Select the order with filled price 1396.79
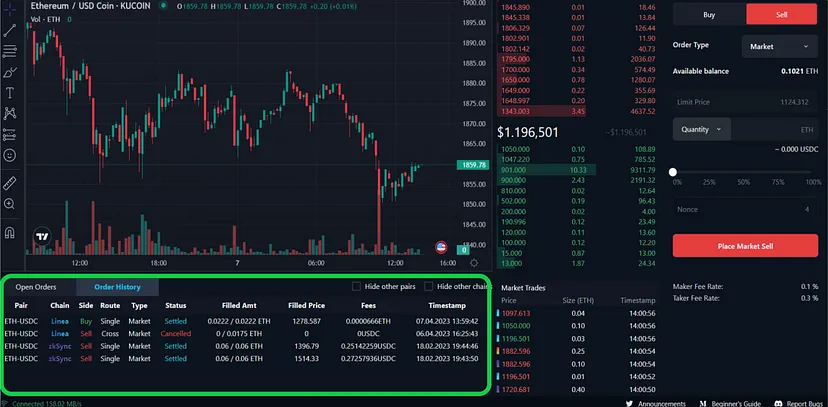828x407 pixels. tap(242, 346)
